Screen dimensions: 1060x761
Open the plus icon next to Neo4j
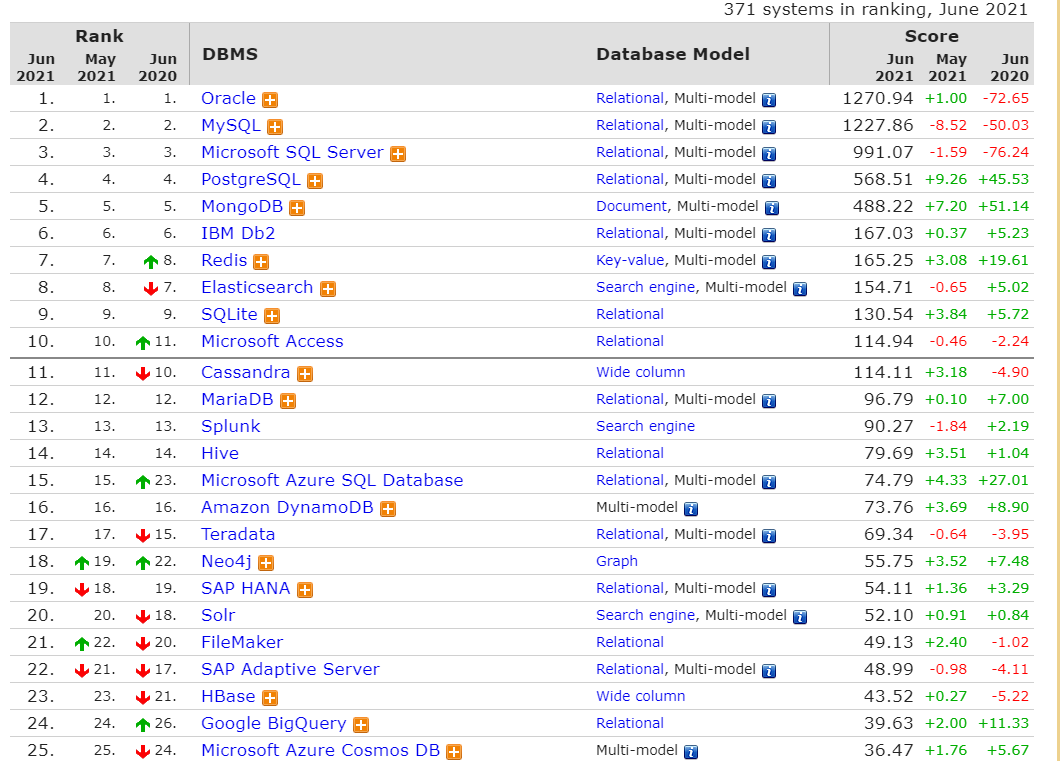[x=266, y=563]
